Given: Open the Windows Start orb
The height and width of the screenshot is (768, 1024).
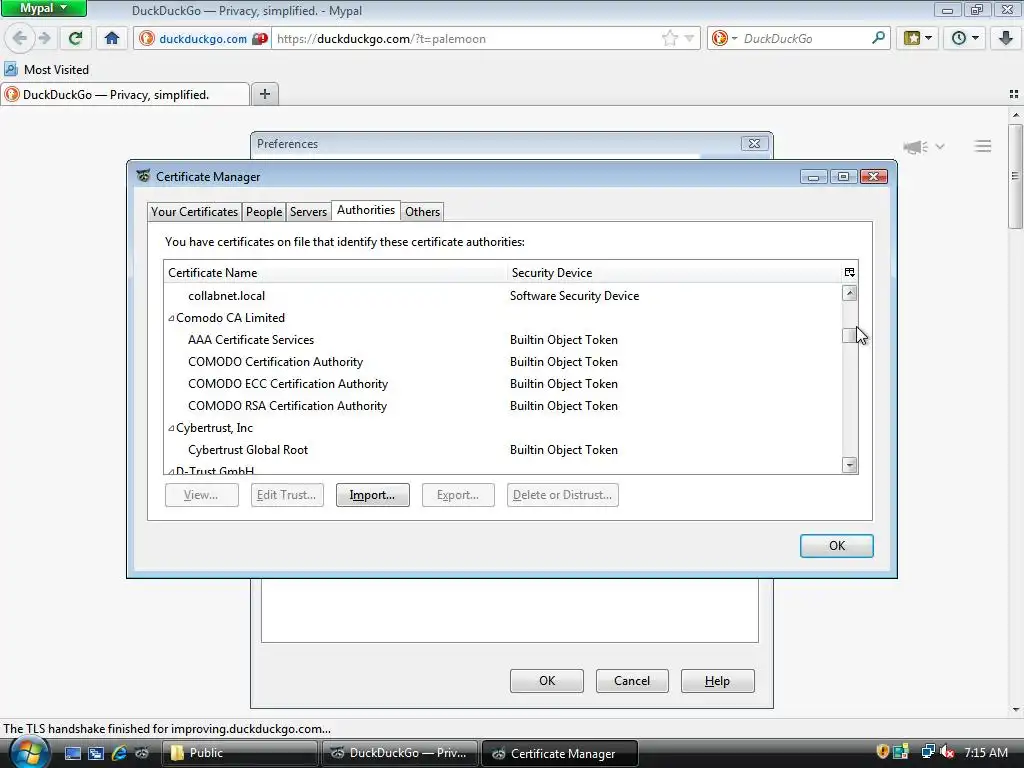Looking at the screenshot, I should 29,752.
